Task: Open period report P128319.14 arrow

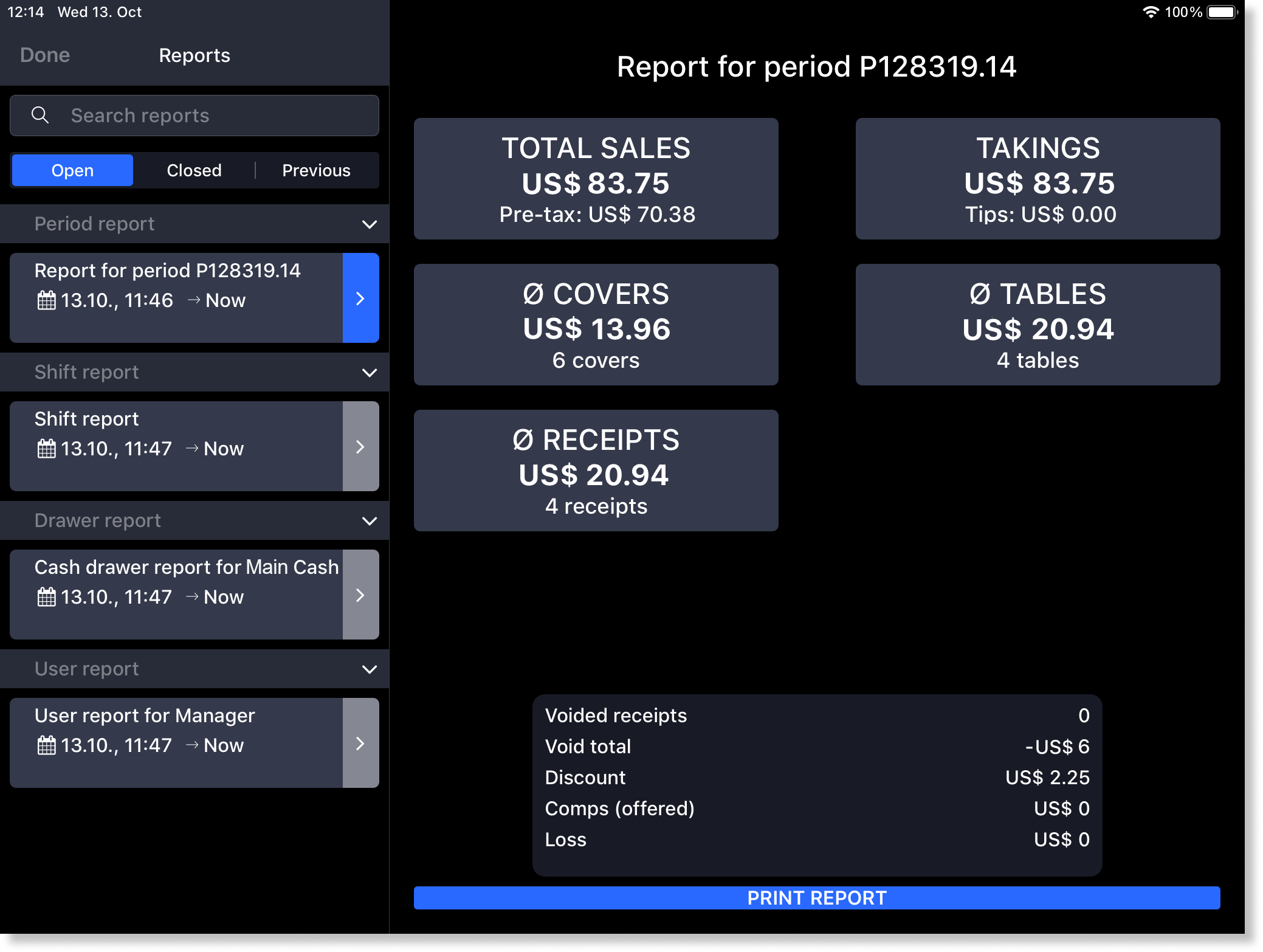Action: point(360,298)
